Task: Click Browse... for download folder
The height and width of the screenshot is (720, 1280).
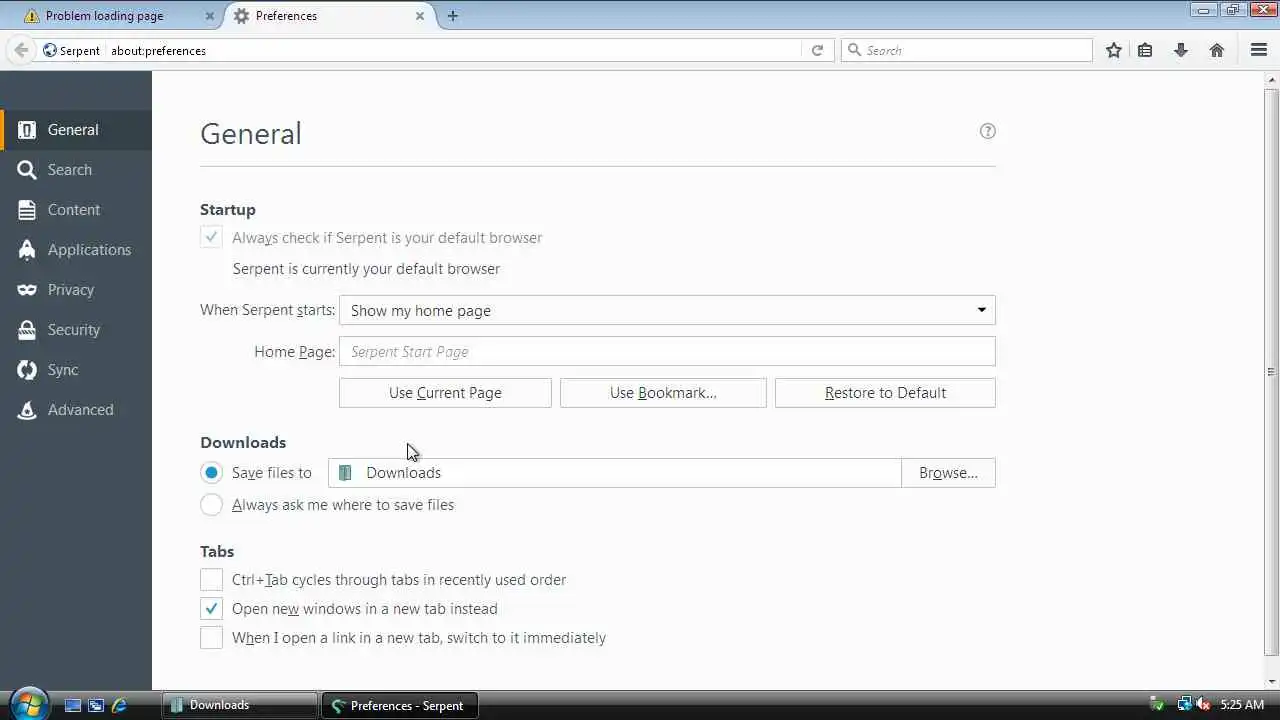Action: pyautogui.click(x=948, y=473)
